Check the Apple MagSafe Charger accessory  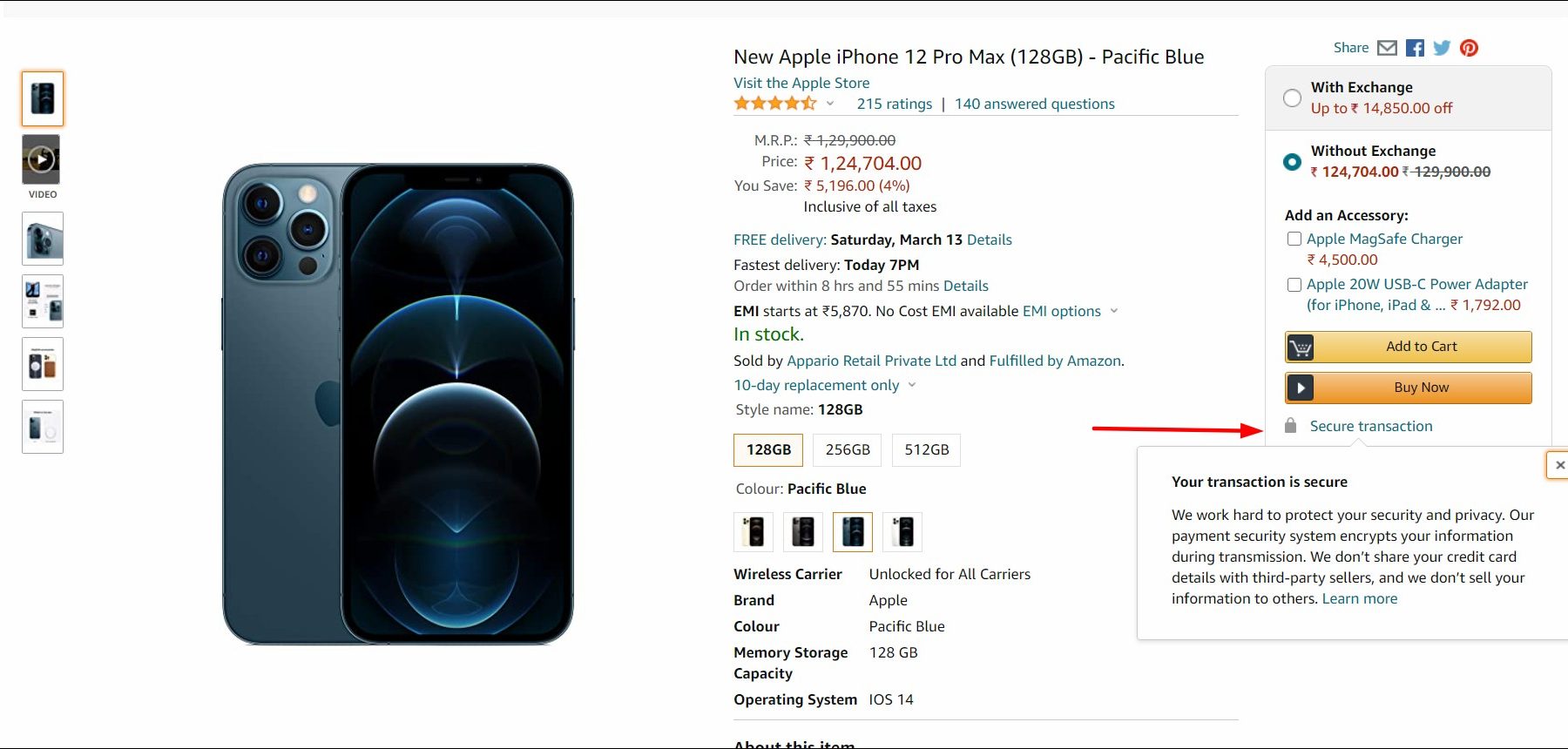(1294, 239)
